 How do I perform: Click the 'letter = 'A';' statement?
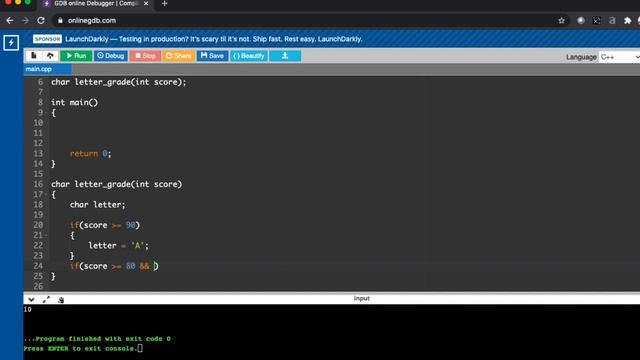[119, 245]
